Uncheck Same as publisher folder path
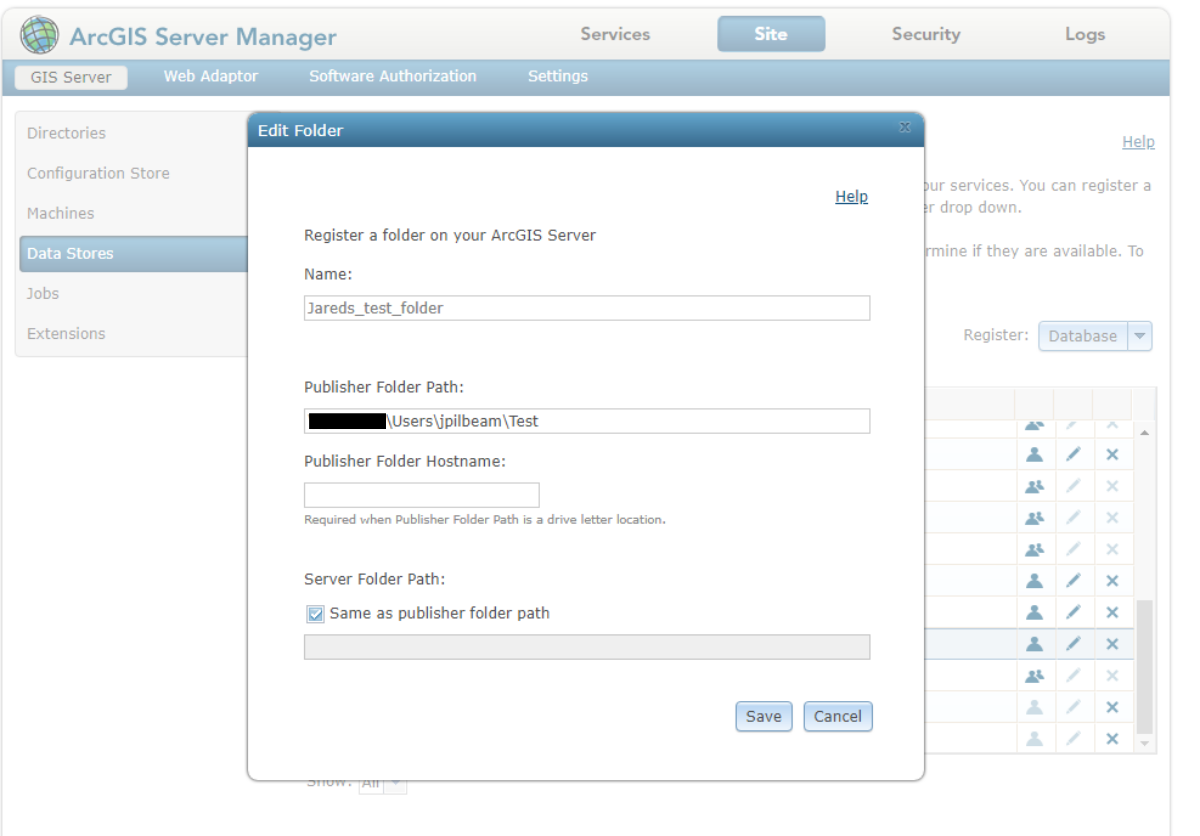This screenshot has height=836, width=1200. (x=316, y=614)
